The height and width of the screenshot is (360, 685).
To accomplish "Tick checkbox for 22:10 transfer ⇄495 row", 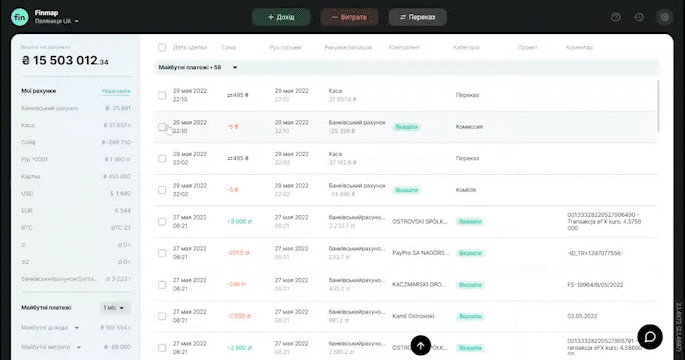I will 162,95.
